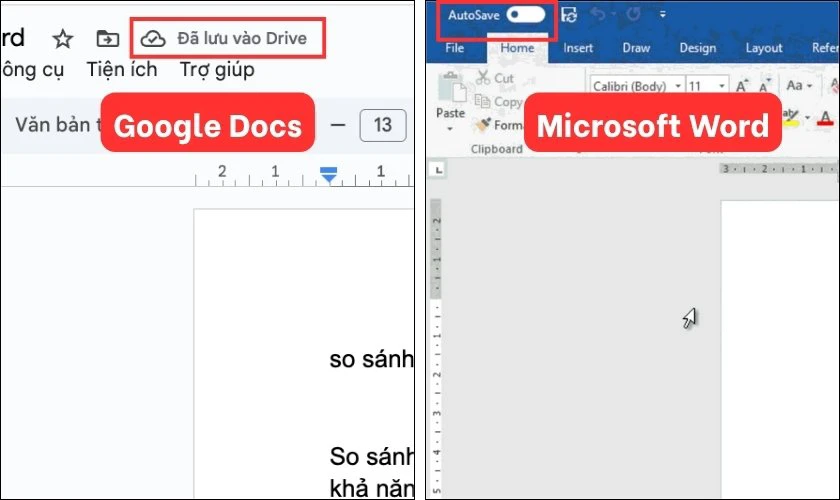This screenshot has width=840, height=500.
Task: Decrease font size with the minus button
Action: pos(338,125)
